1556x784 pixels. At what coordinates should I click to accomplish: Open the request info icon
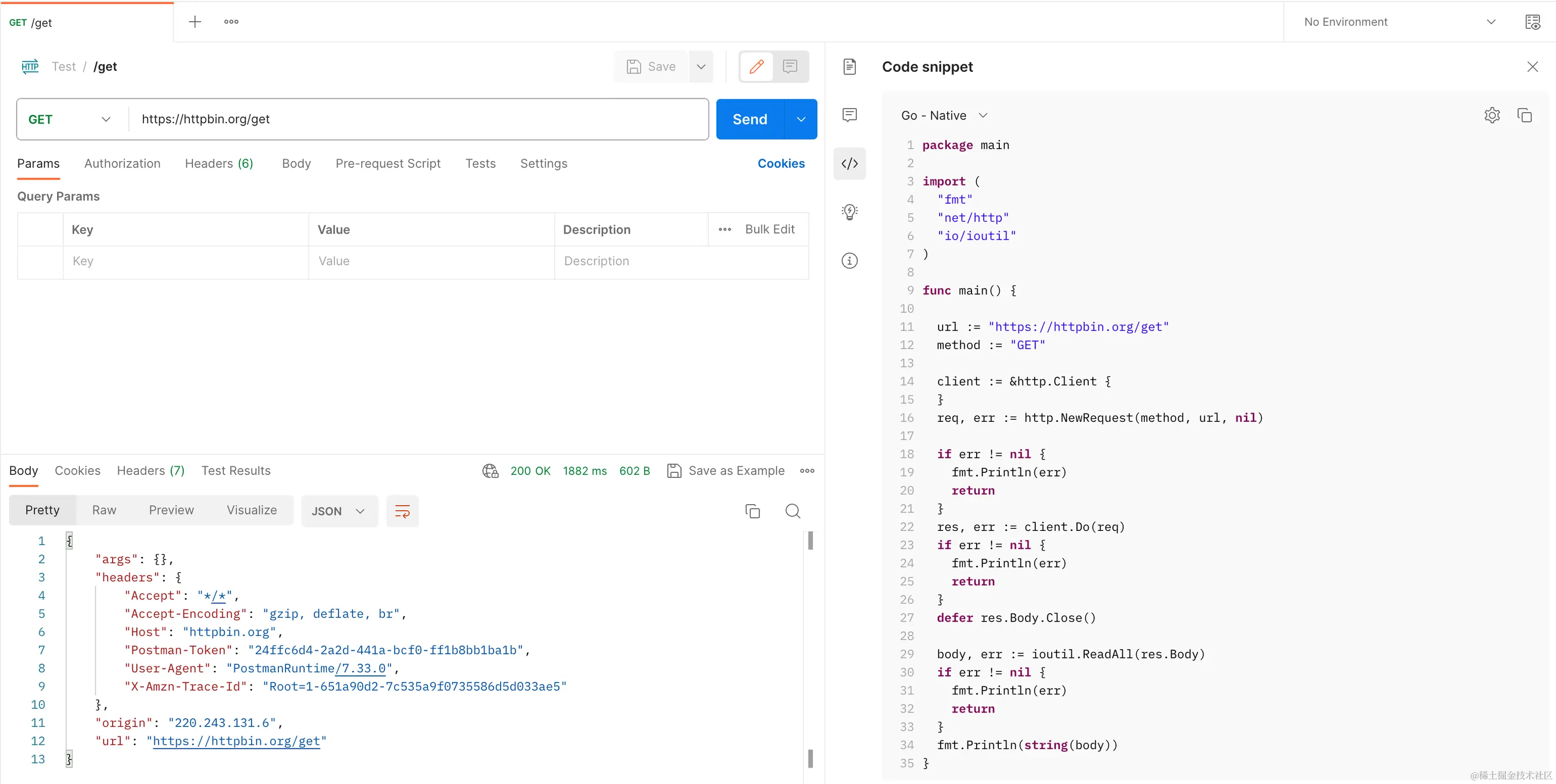pyautogui.click(x=850, y=260)
